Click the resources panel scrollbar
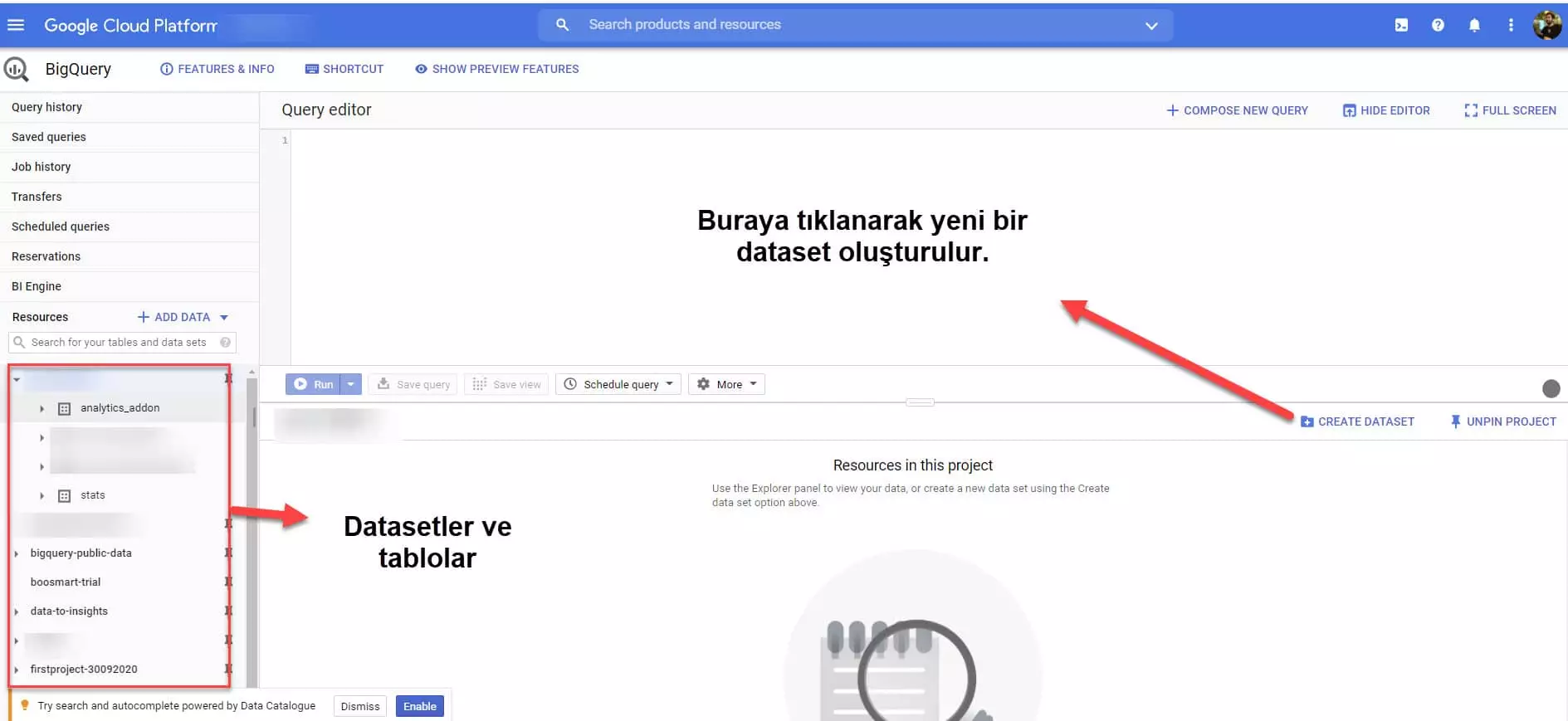The image size is (1568, 721). (x=252, y=531)
